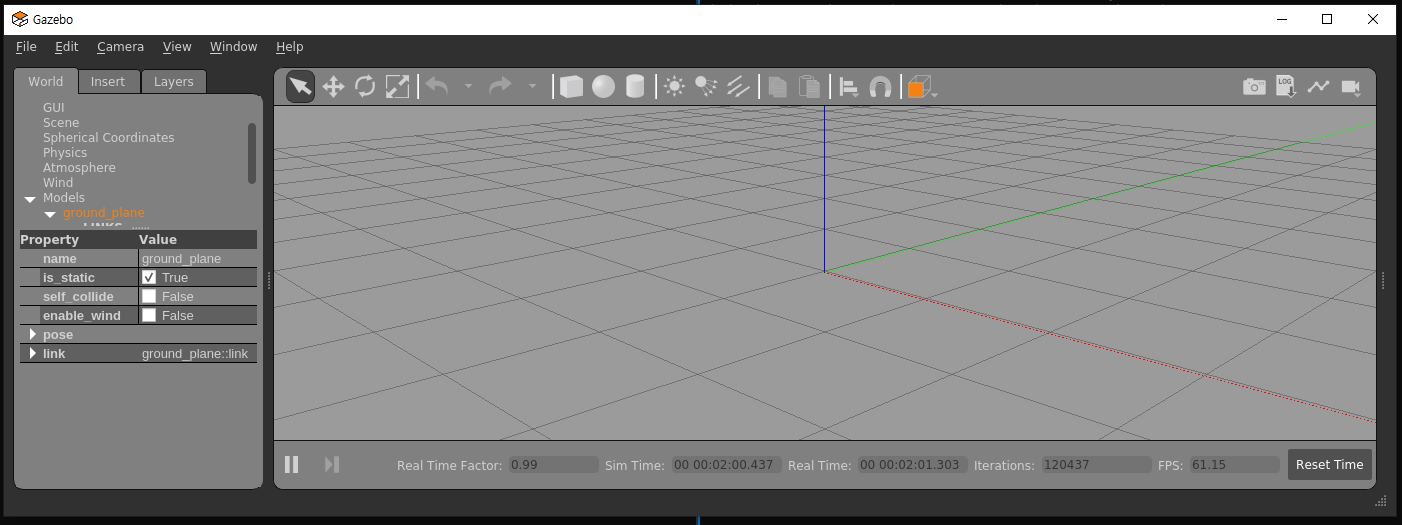Select Atmosphere in the world tree
This screenshot has width=1402, height=525.
(x=79, y=167)
